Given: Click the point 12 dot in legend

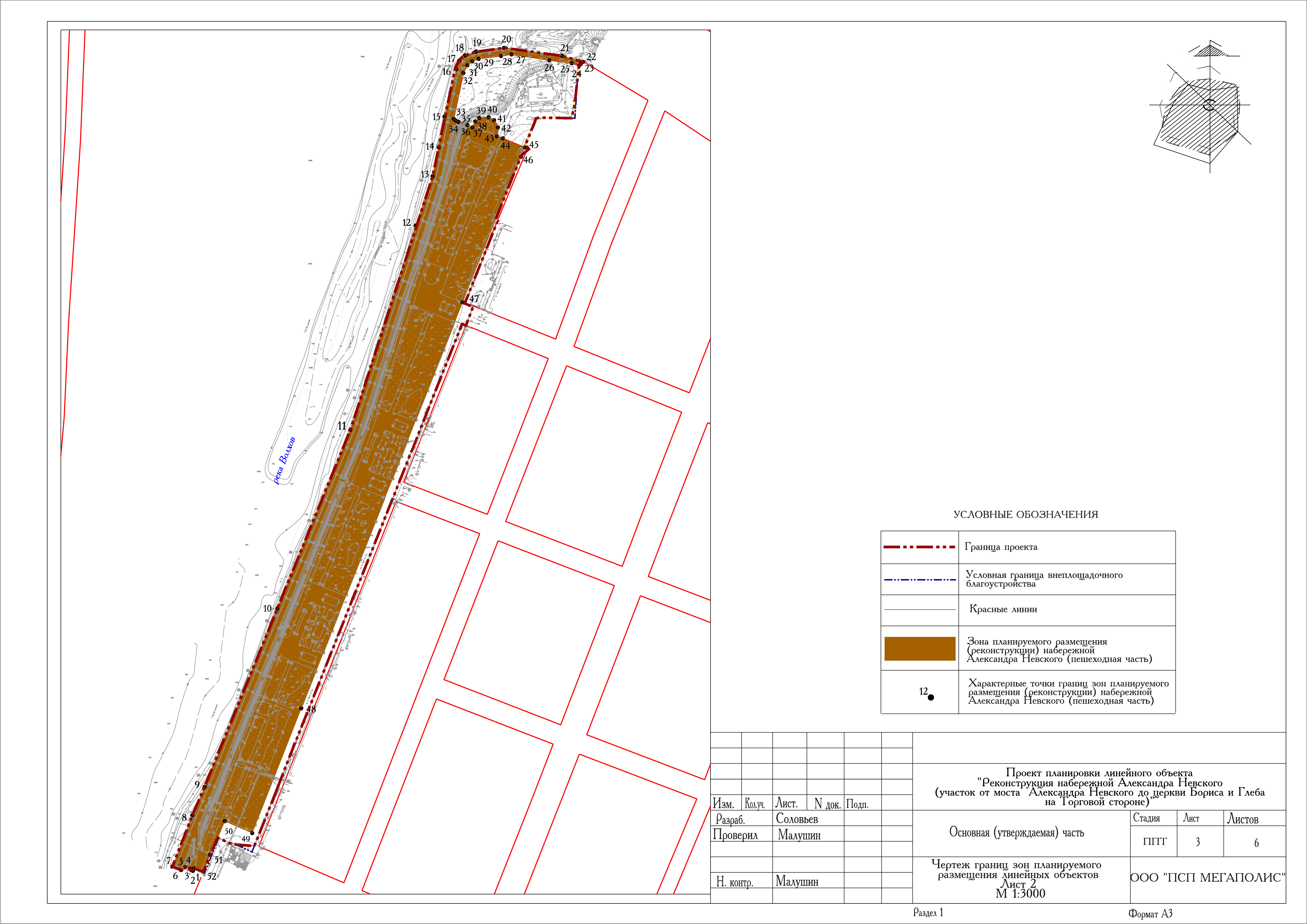Looking at the screenshot, I should 931,697.
